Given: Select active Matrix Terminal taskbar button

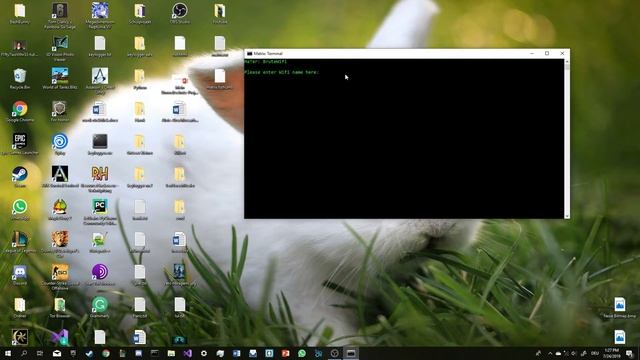Looking at the screenshot, I should click(x=351, y=353).
